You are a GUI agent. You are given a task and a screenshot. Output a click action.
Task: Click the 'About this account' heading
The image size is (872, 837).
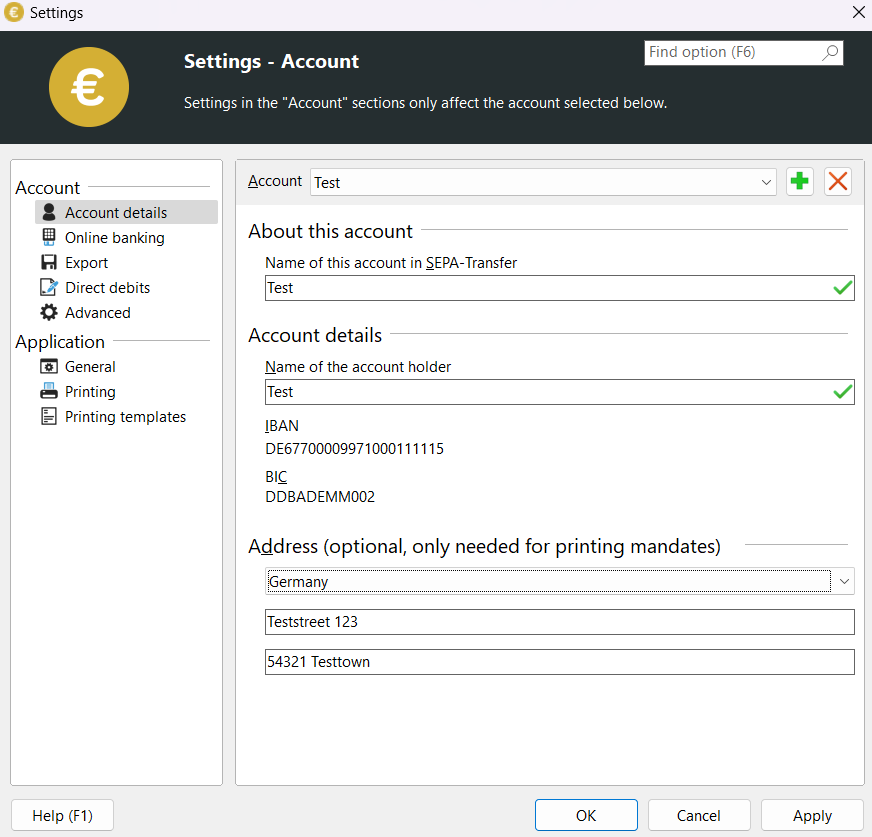point(330,231)
